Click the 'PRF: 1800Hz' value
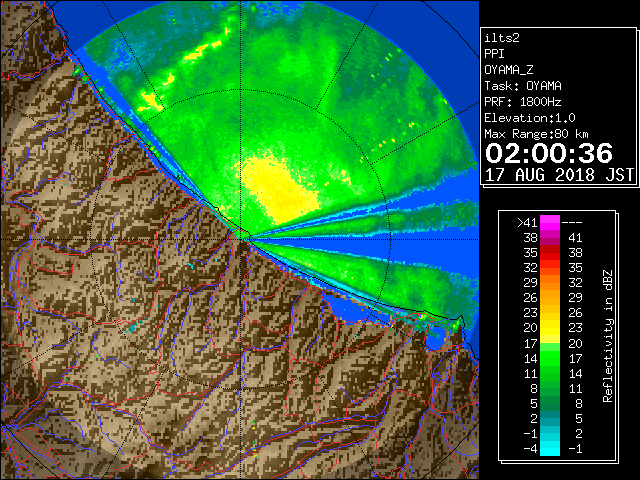640x480 pixels. pyautogui.click(x=523, y=102)
